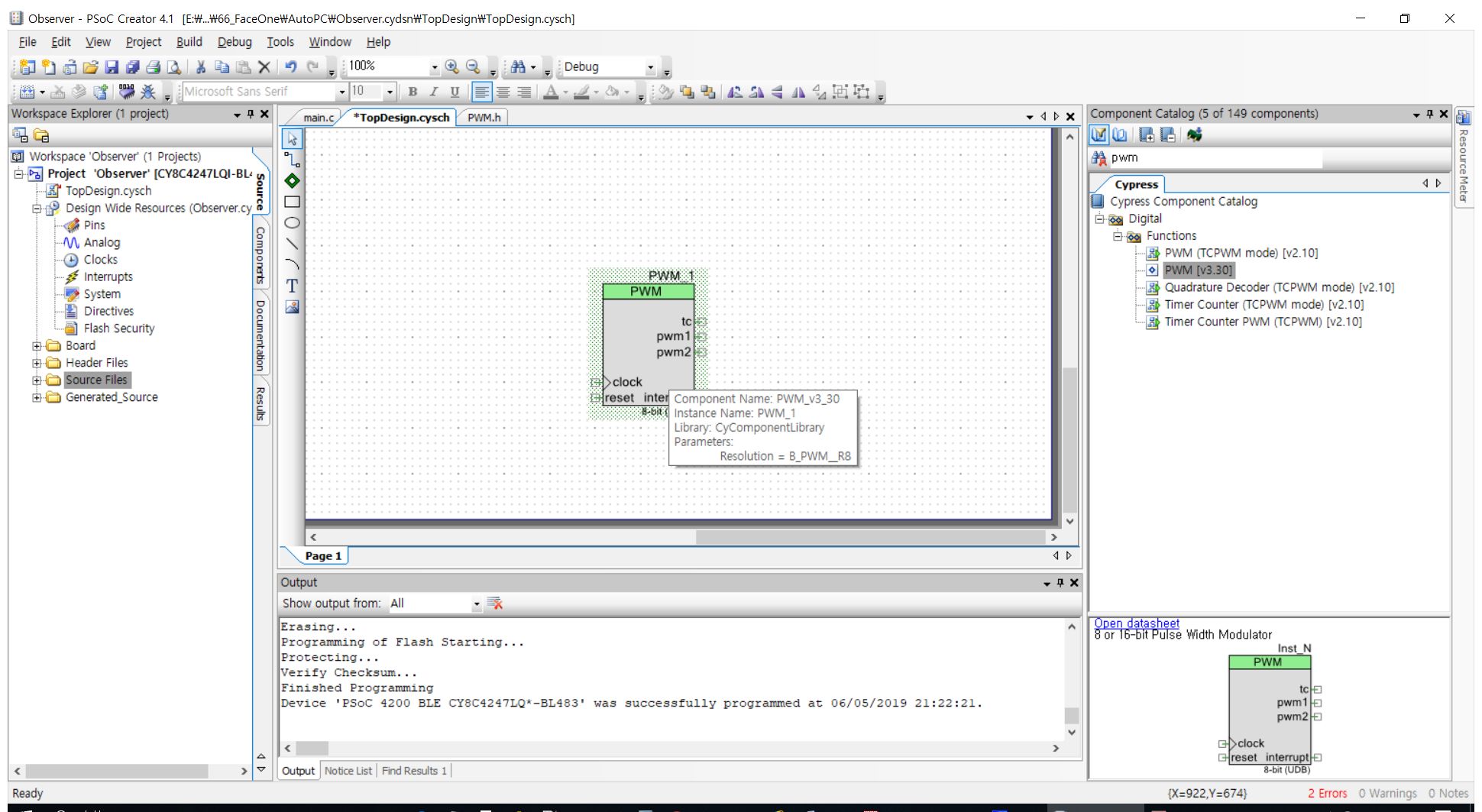Click the Save icon in toolbar
1482x812 pixels.
112,67
